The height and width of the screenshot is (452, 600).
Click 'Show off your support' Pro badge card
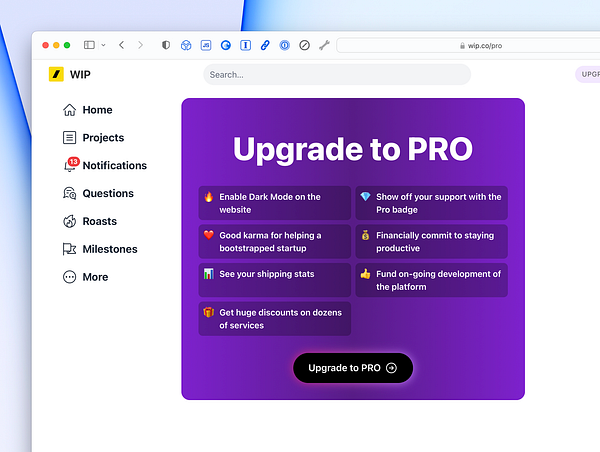coord(432,203)
